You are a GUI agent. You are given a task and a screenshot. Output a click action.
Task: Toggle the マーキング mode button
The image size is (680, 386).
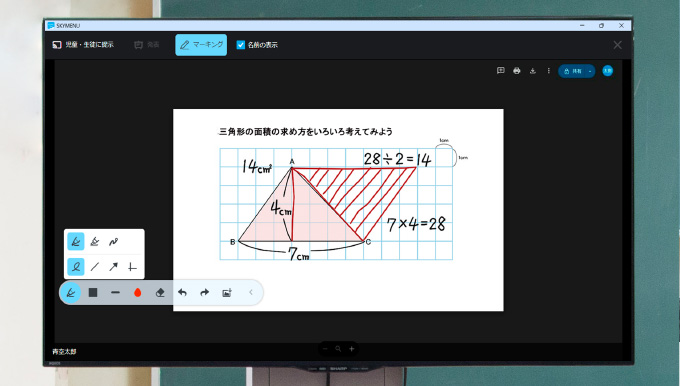tap(201, 45)
